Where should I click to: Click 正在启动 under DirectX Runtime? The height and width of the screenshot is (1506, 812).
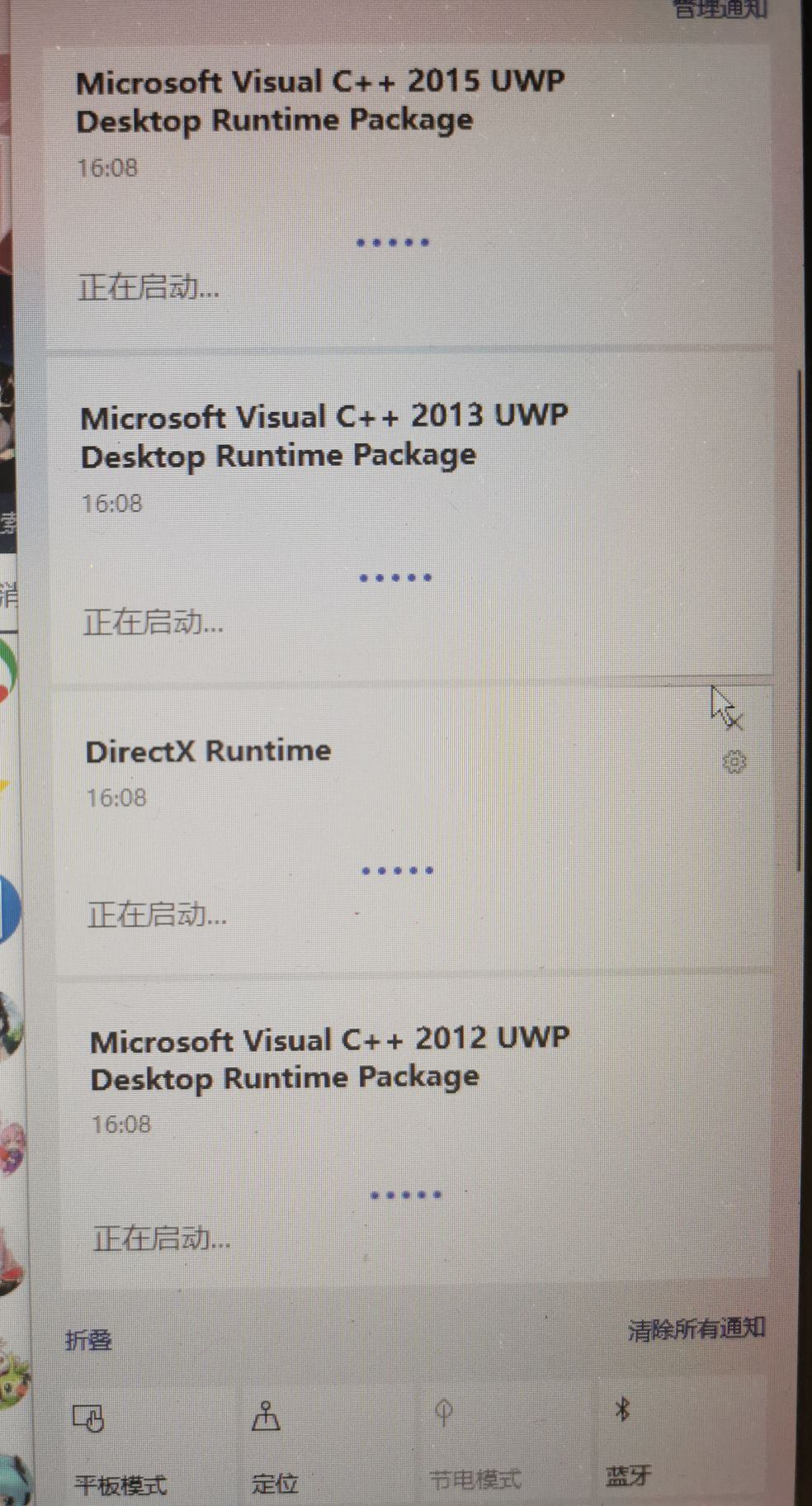(x=157, y=914)
